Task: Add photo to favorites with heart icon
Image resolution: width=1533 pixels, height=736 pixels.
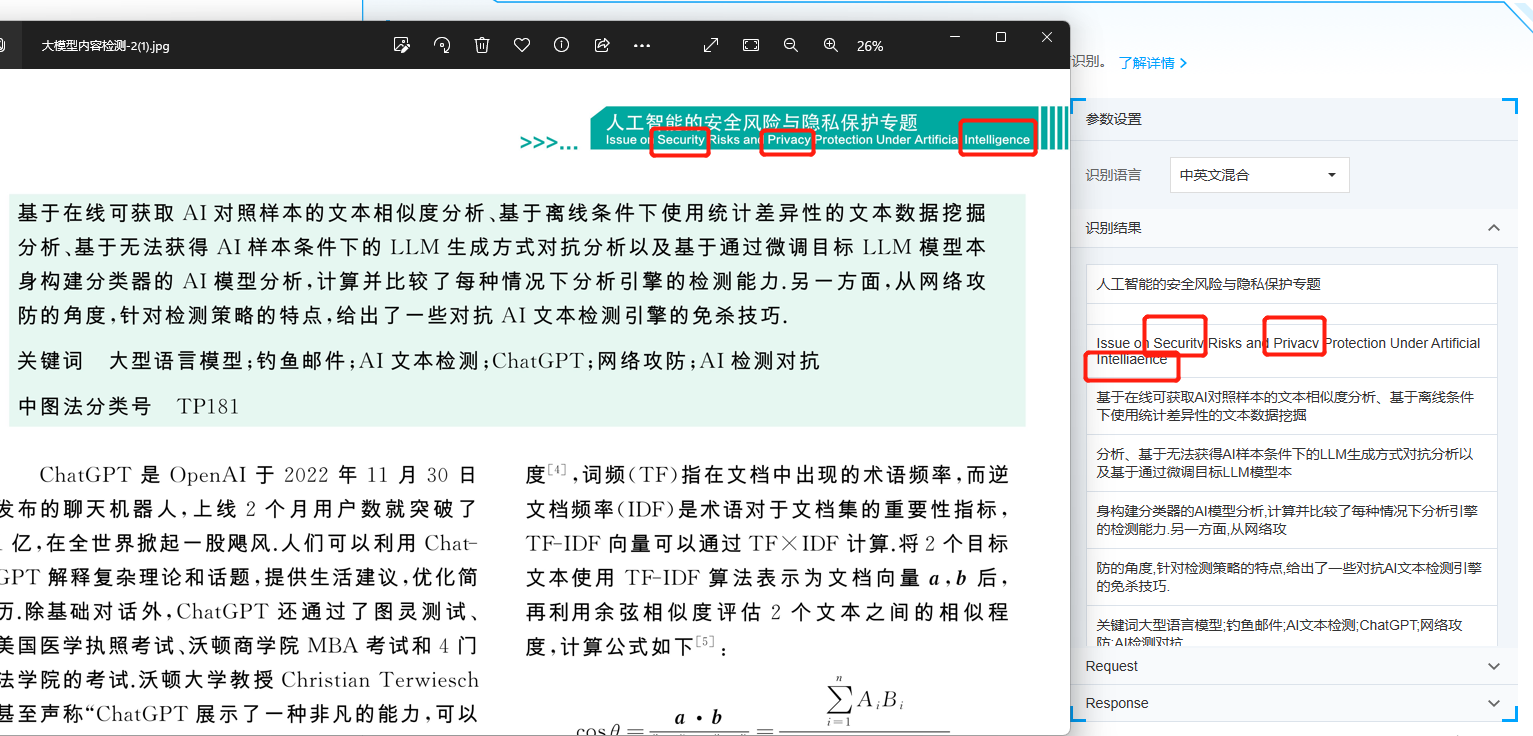Action: pos(522,45)
